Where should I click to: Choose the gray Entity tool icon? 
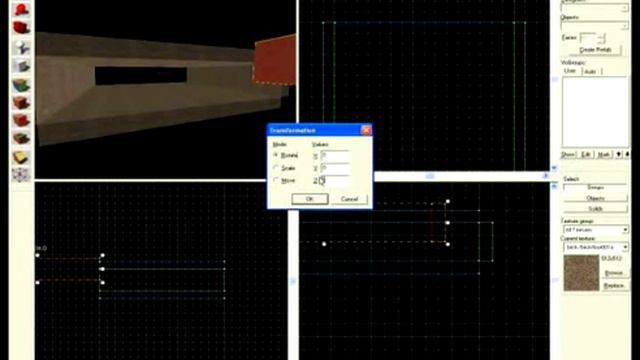(x=21, y=66)
